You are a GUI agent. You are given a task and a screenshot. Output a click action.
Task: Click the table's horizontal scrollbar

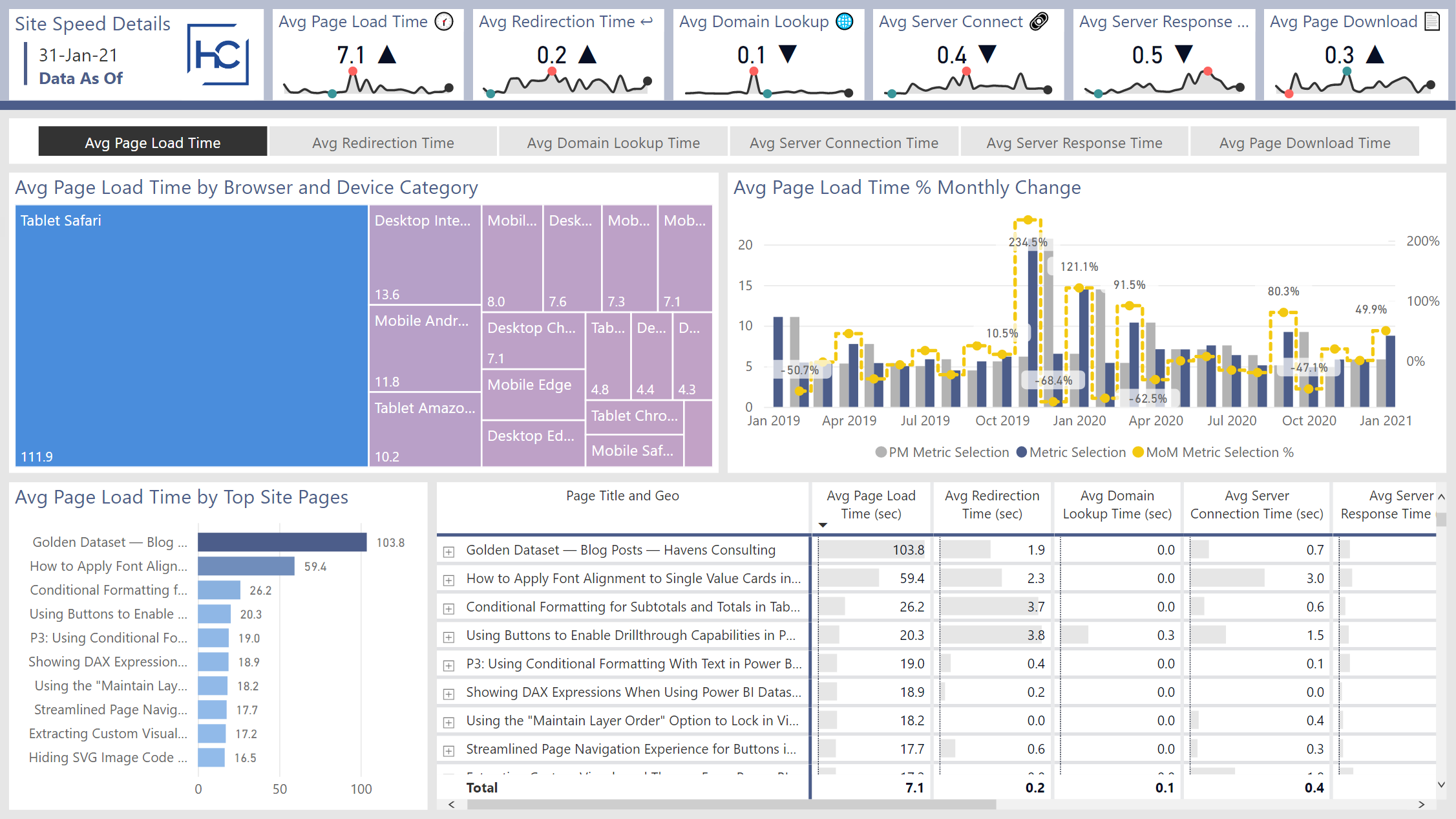[x=730, y=805]
